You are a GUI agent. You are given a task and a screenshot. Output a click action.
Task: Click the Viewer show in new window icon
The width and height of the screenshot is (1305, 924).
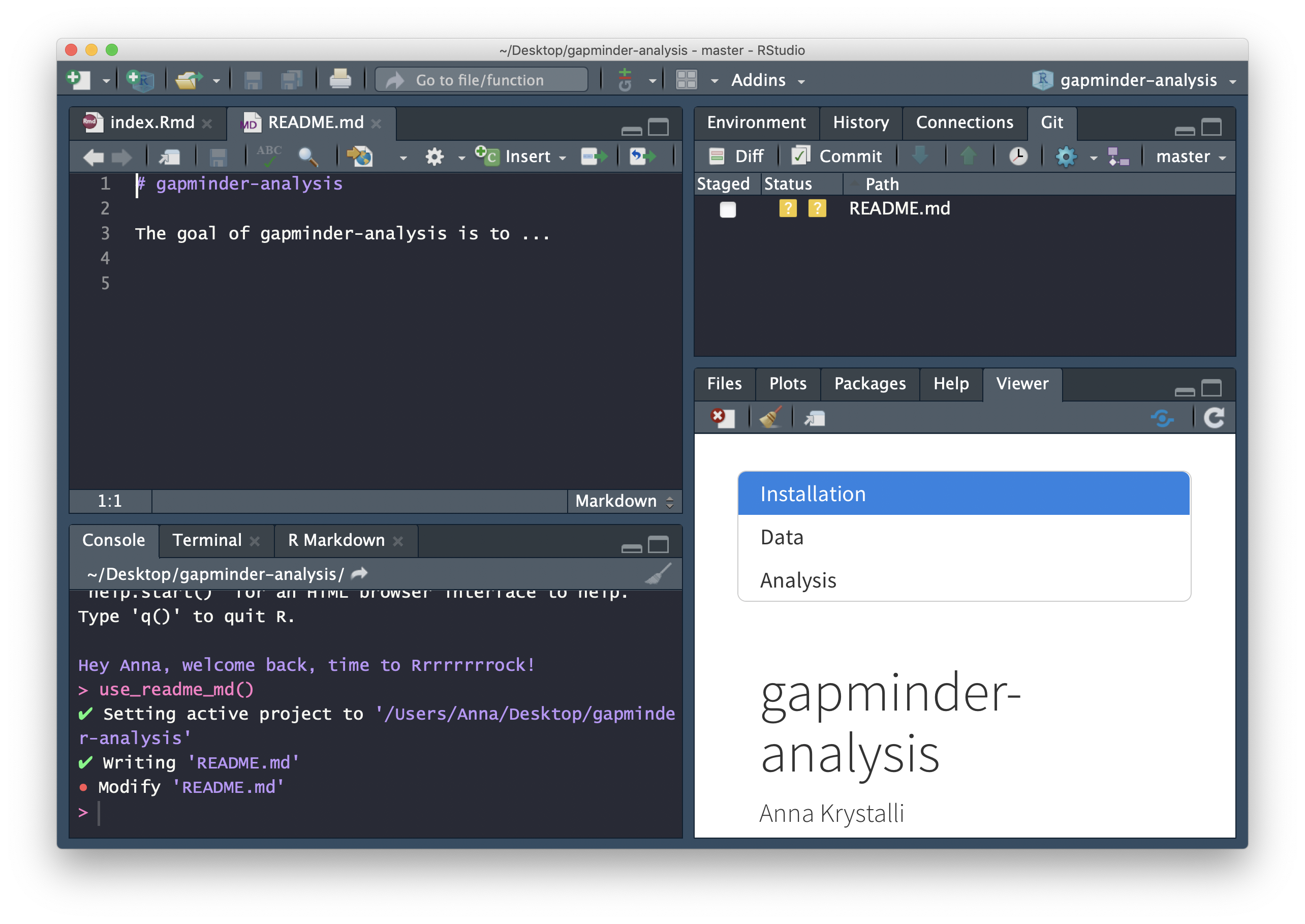pos(815,419)
